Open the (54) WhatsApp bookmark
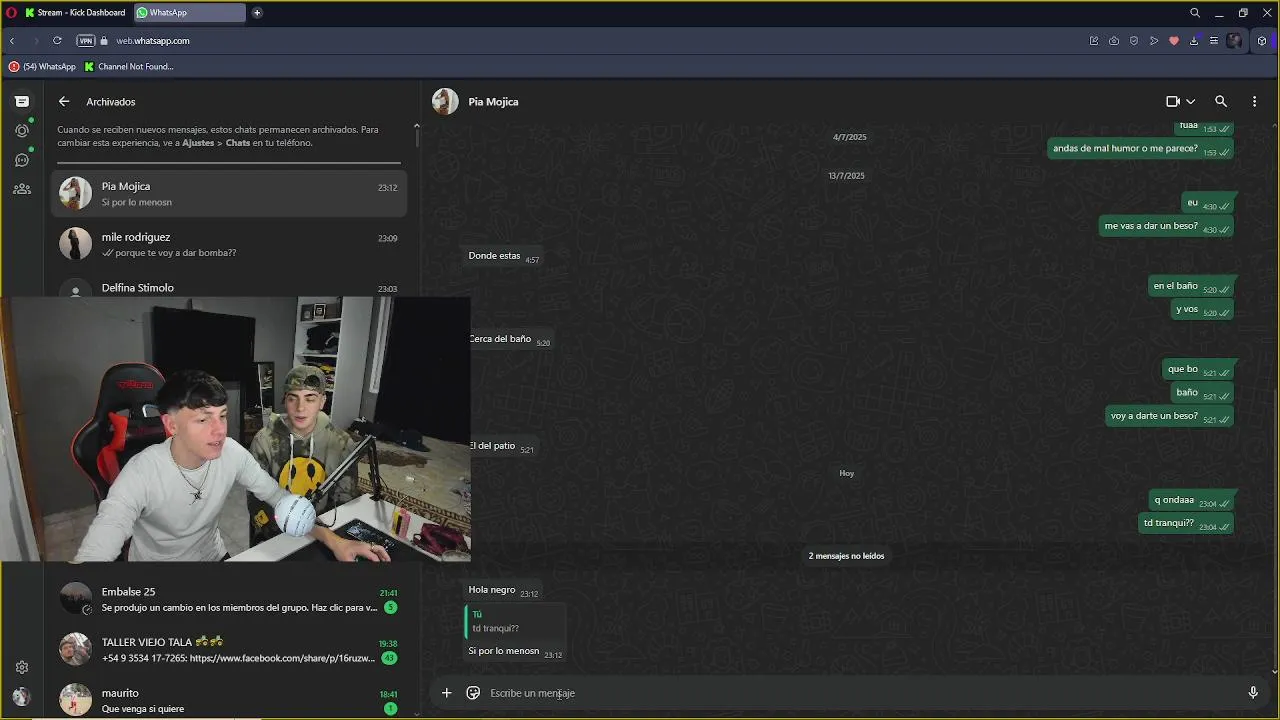This screenshot has height=720, width=1280. pos(42,67)
